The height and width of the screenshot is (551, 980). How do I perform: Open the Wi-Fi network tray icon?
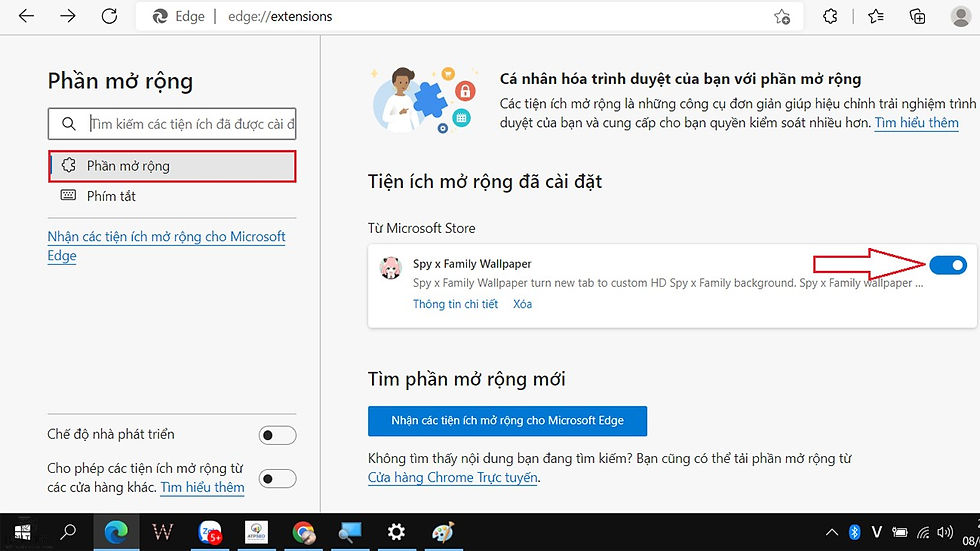pyautogui.click(x=923, y=532)
